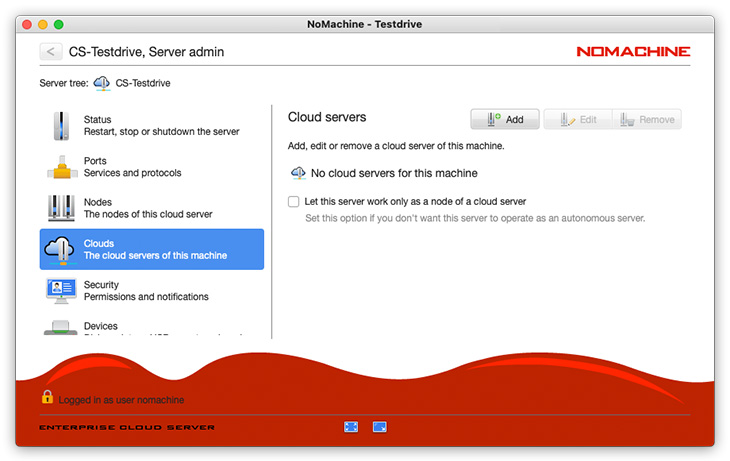Enable 'work only as a node' checkbox

pyautogui.click(x=294, y=201)
